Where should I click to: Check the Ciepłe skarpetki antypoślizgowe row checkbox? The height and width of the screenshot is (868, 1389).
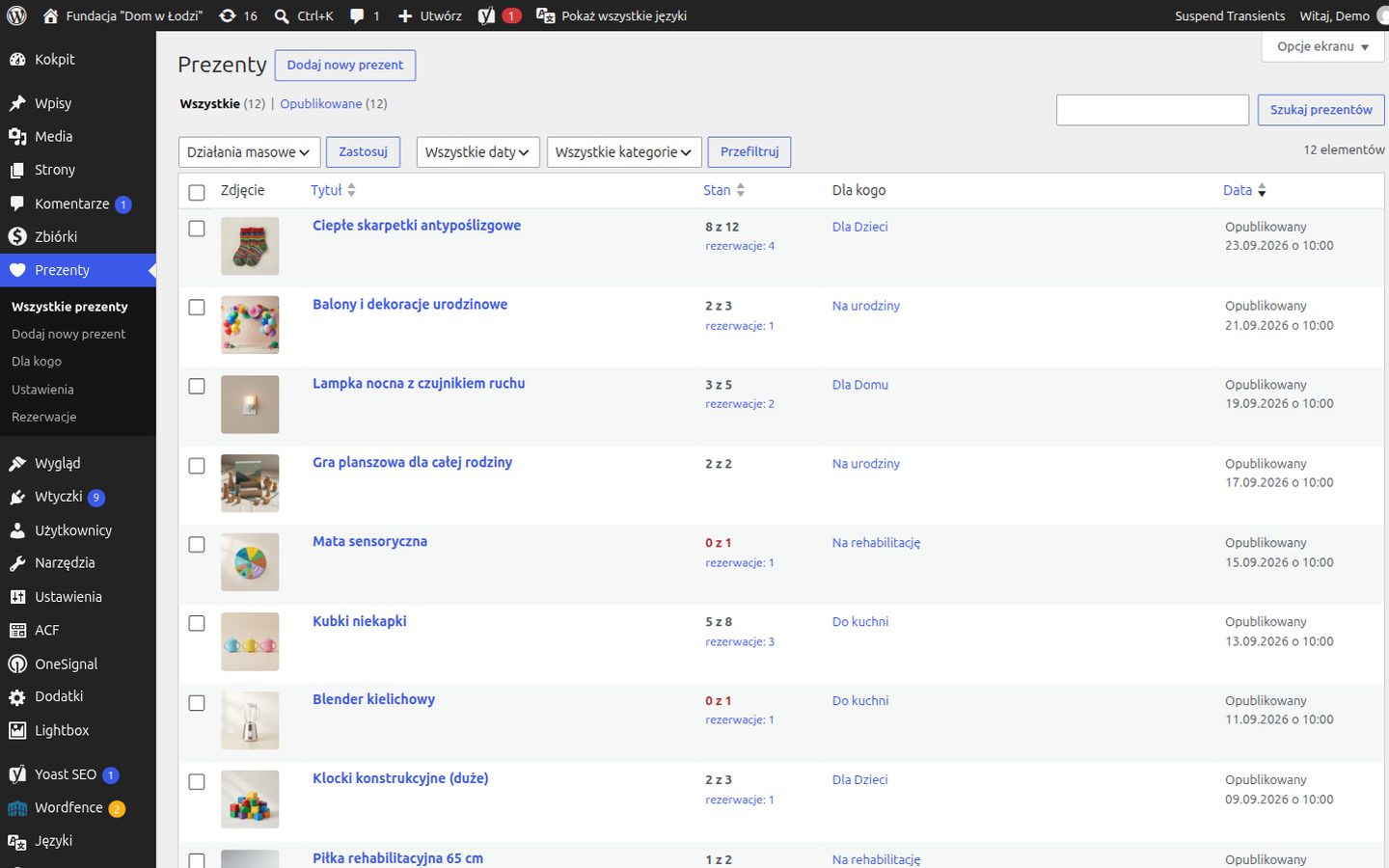click(x=197, y=229)
